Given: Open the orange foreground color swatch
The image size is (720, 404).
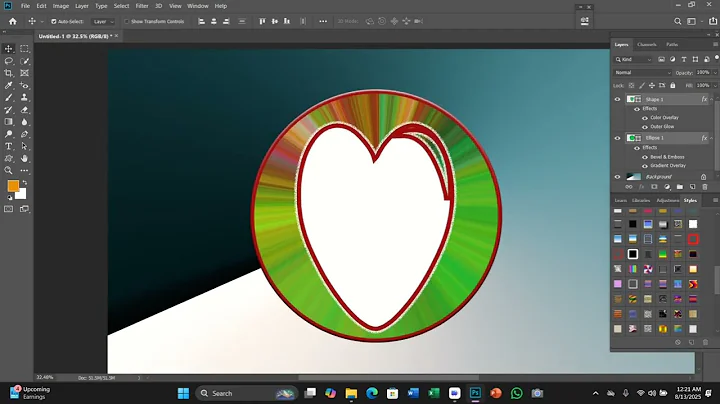Looking at the screenshot, I should coord(13,185).
